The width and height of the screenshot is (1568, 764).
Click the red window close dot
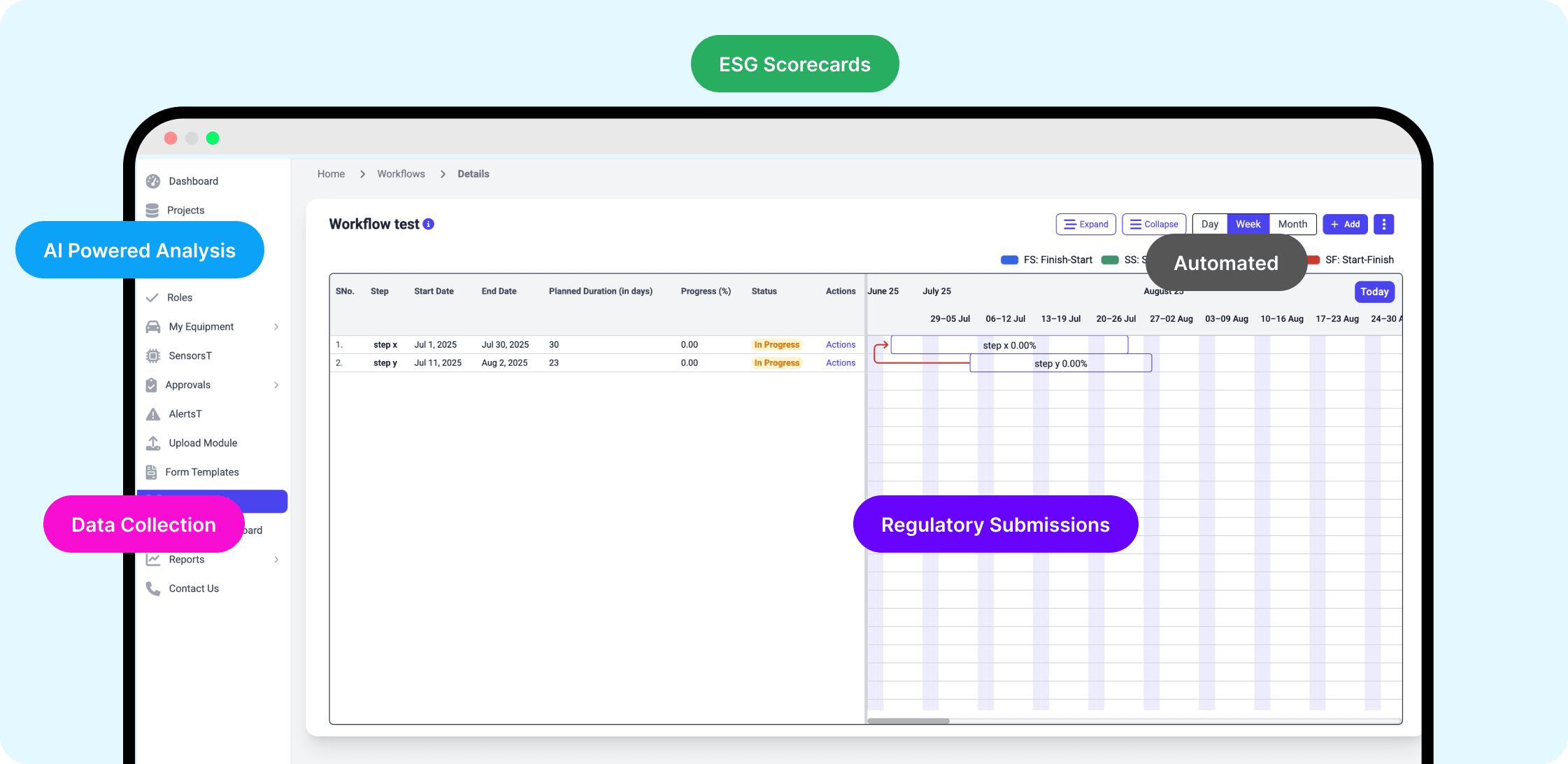[x=171, y=139]
